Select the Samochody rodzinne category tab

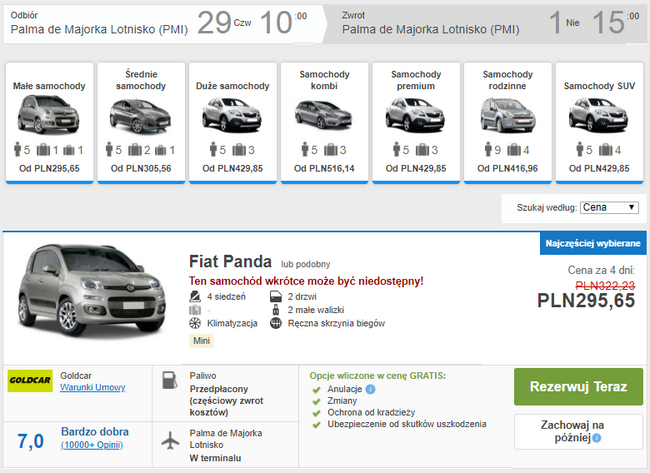(x=507, y=123)
